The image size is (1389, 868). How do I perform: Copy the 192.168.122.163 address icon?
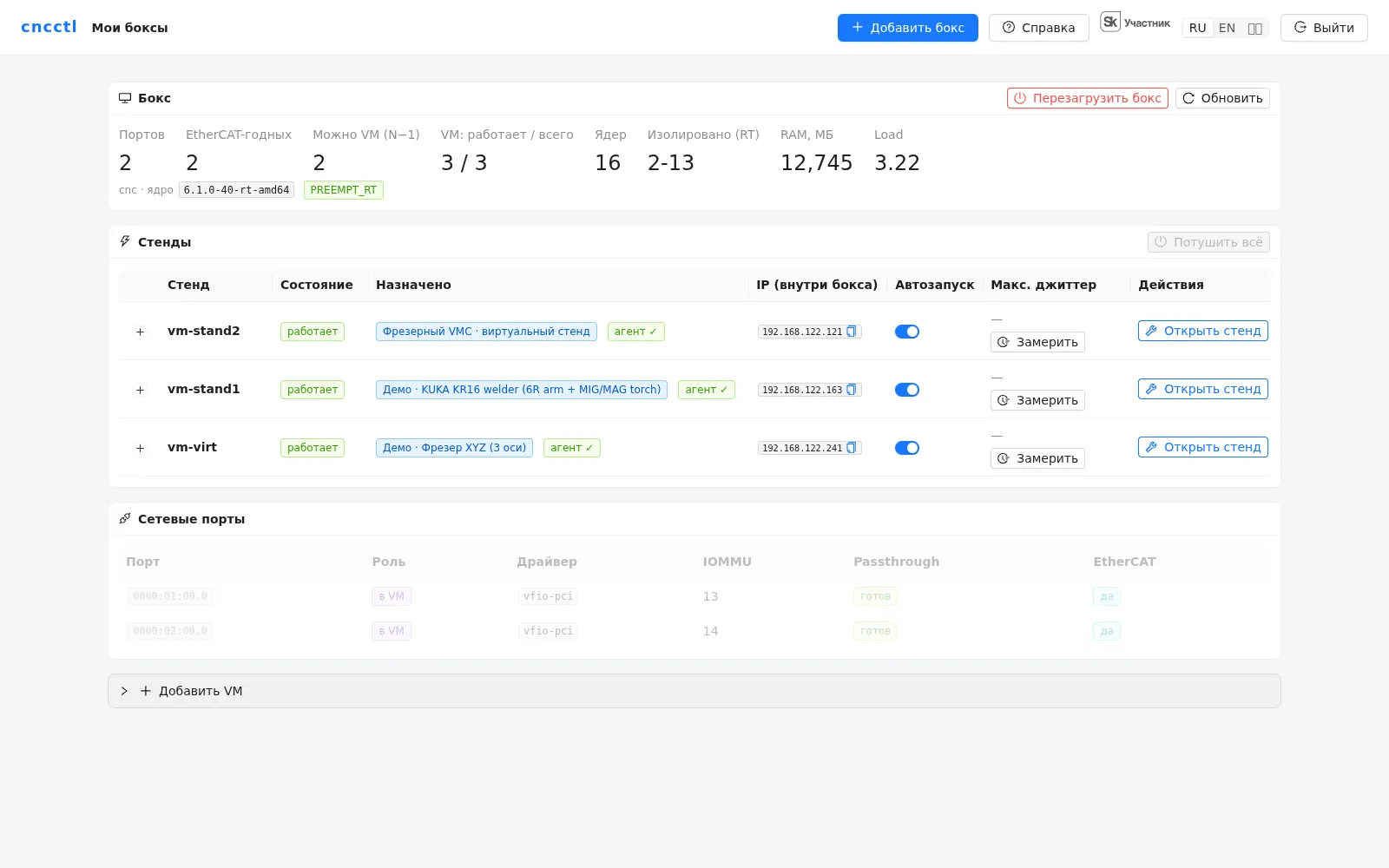(852, 390)
